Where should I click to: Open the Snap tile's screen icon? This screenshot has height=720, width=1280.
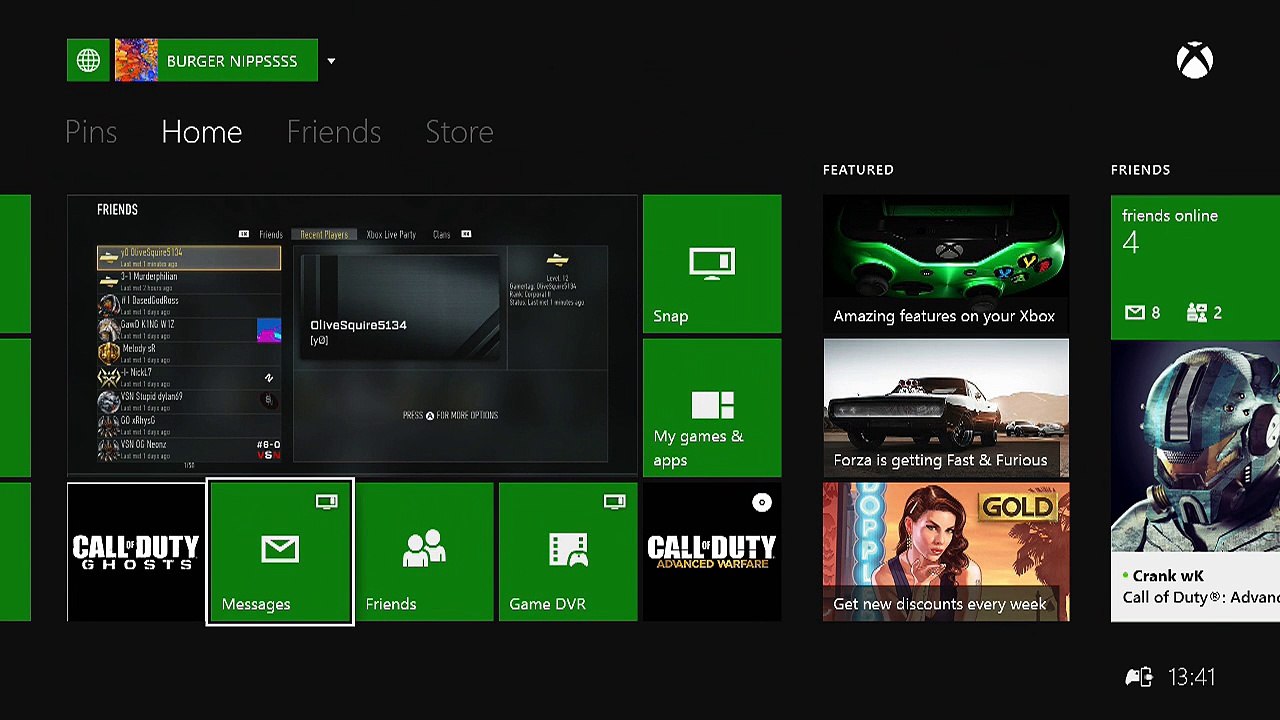pos(712,263)
